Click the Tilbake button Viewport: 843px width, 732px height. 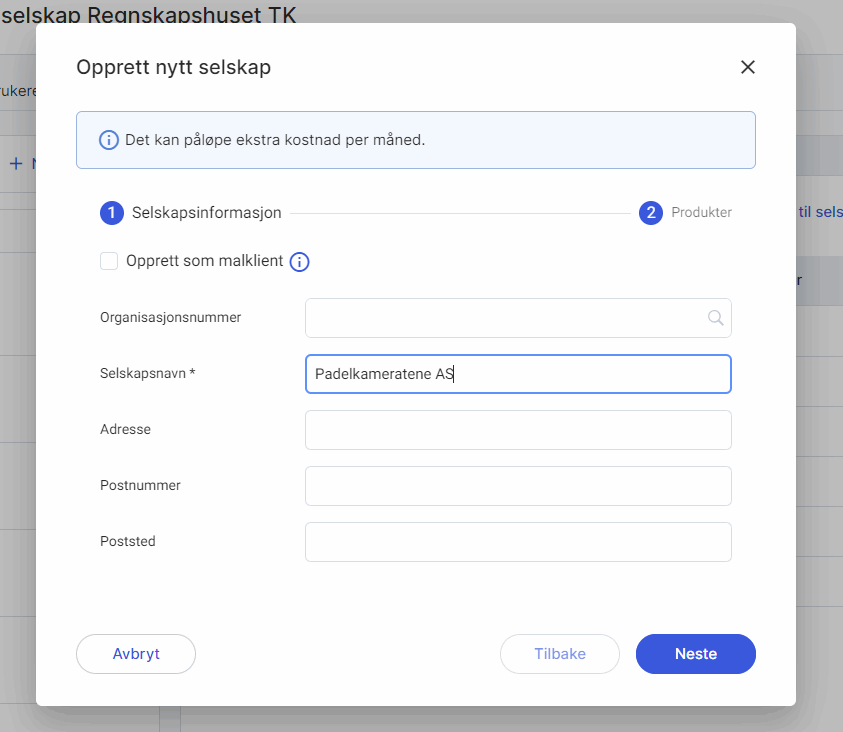tap(560, 654)
